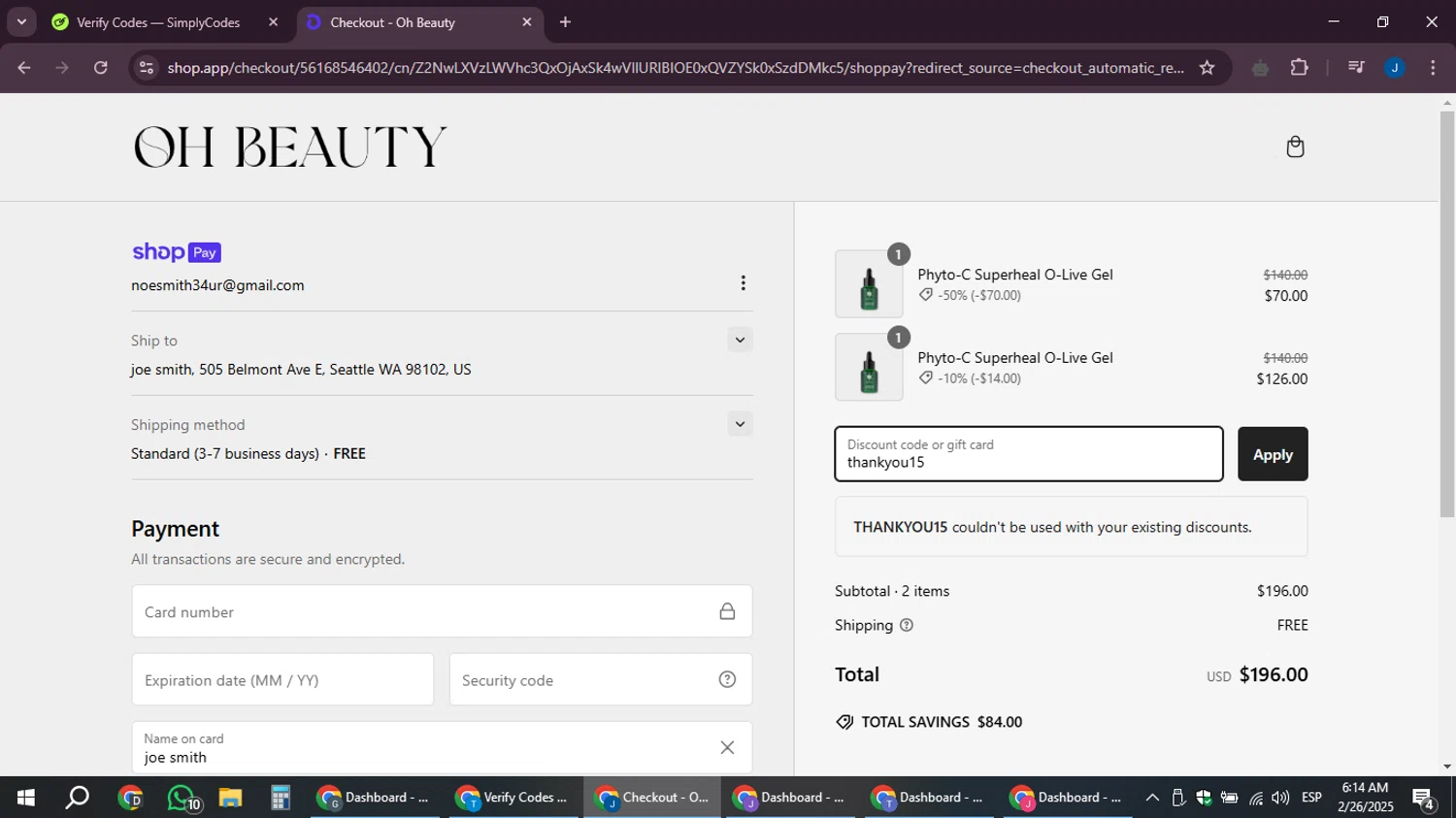The height and width of the screenshot is (818, 1456).
Task: Switch to the Checkout - O... taskbar window
Action: point(652,798)
